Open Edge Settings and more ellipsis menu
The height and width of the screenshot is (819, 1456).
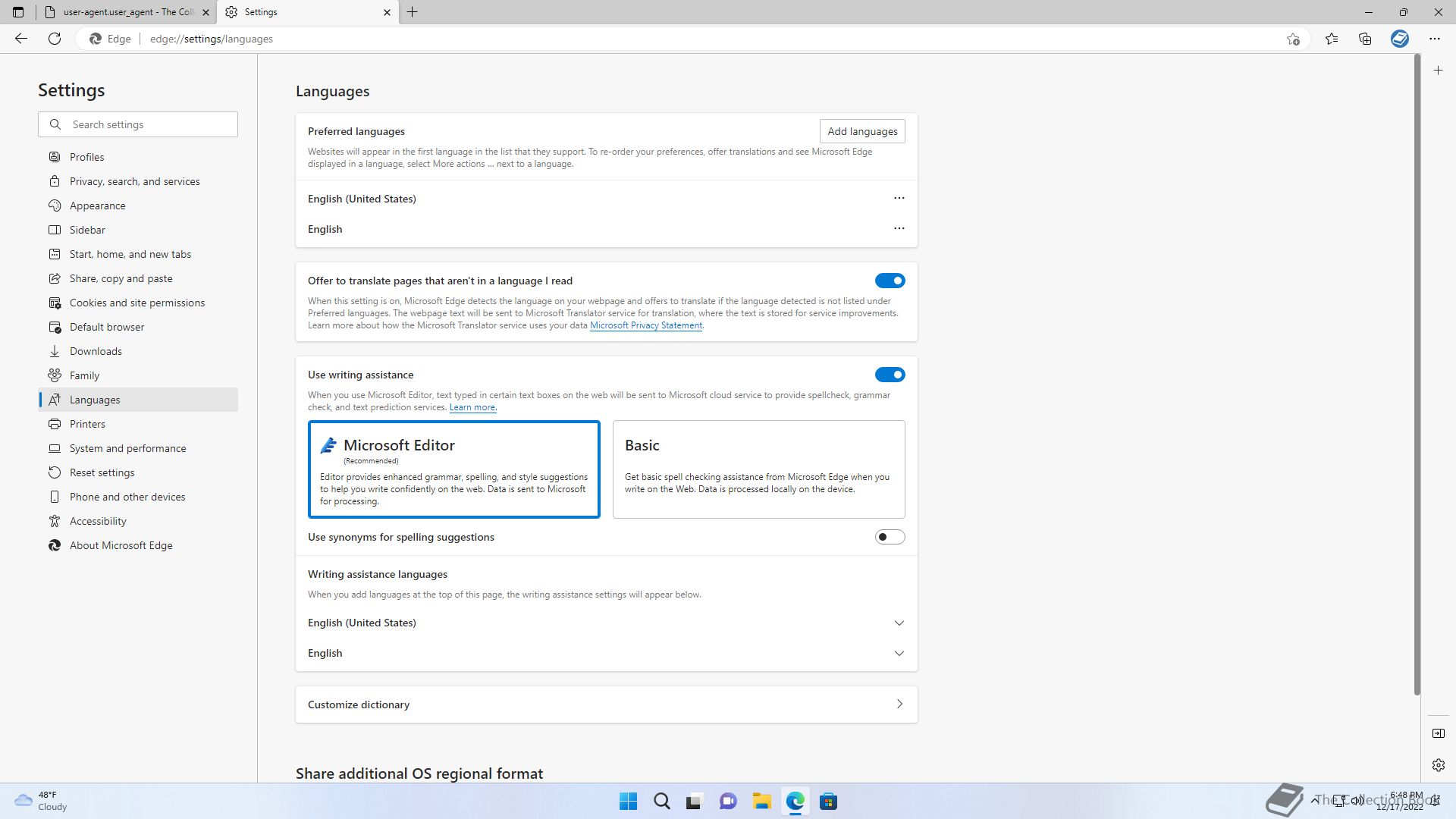coord(1435,39)
